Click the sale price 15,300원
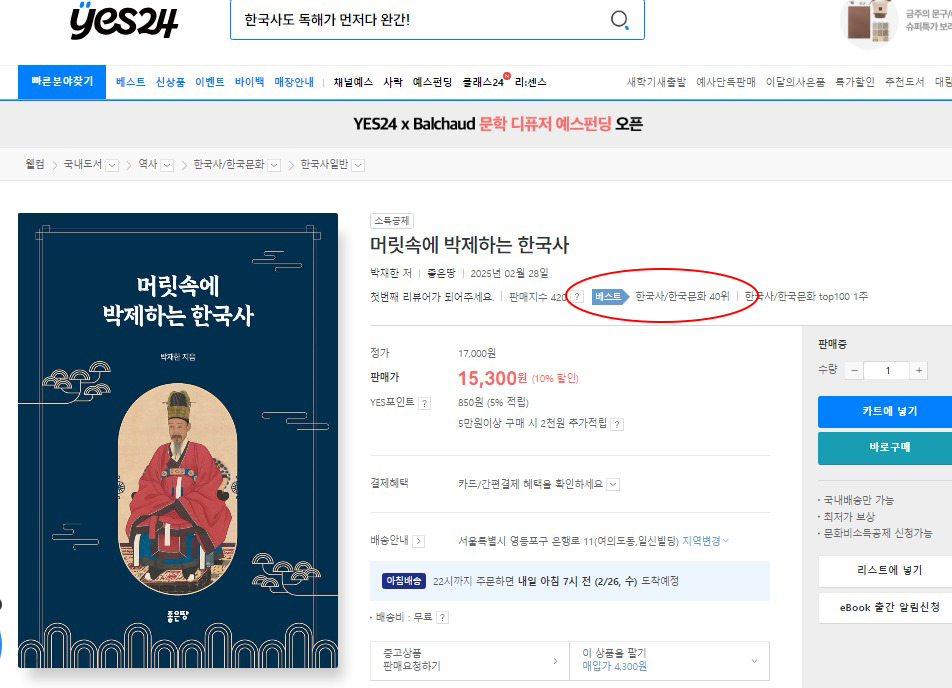 (x=492, y=378)
